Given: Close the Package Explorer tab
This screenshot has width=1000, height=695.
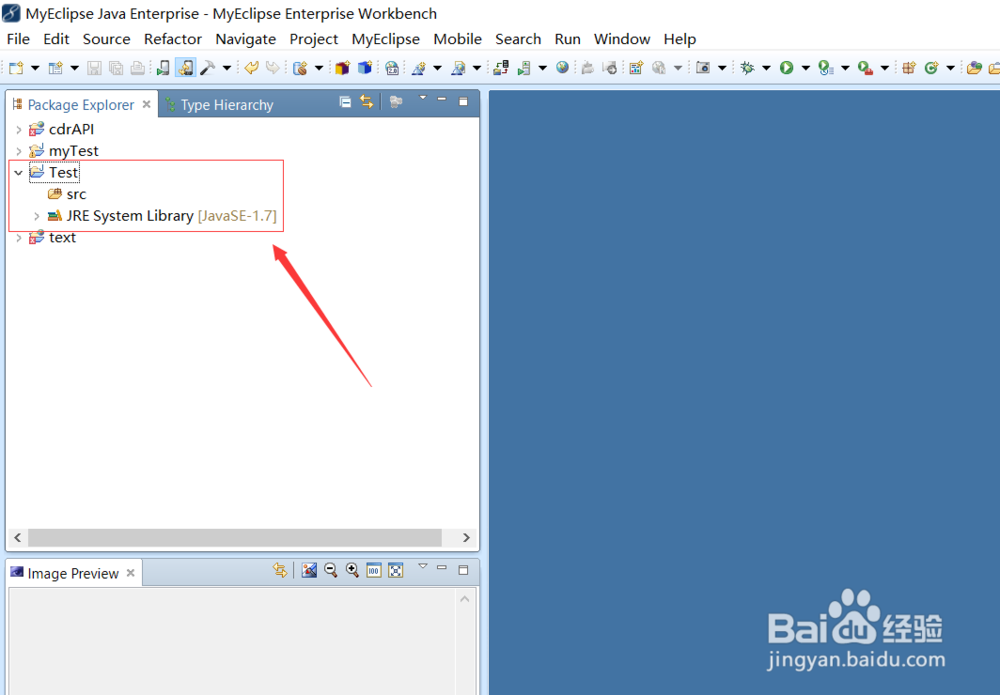Looking at the screenshot, I should [x=147, y=104].
